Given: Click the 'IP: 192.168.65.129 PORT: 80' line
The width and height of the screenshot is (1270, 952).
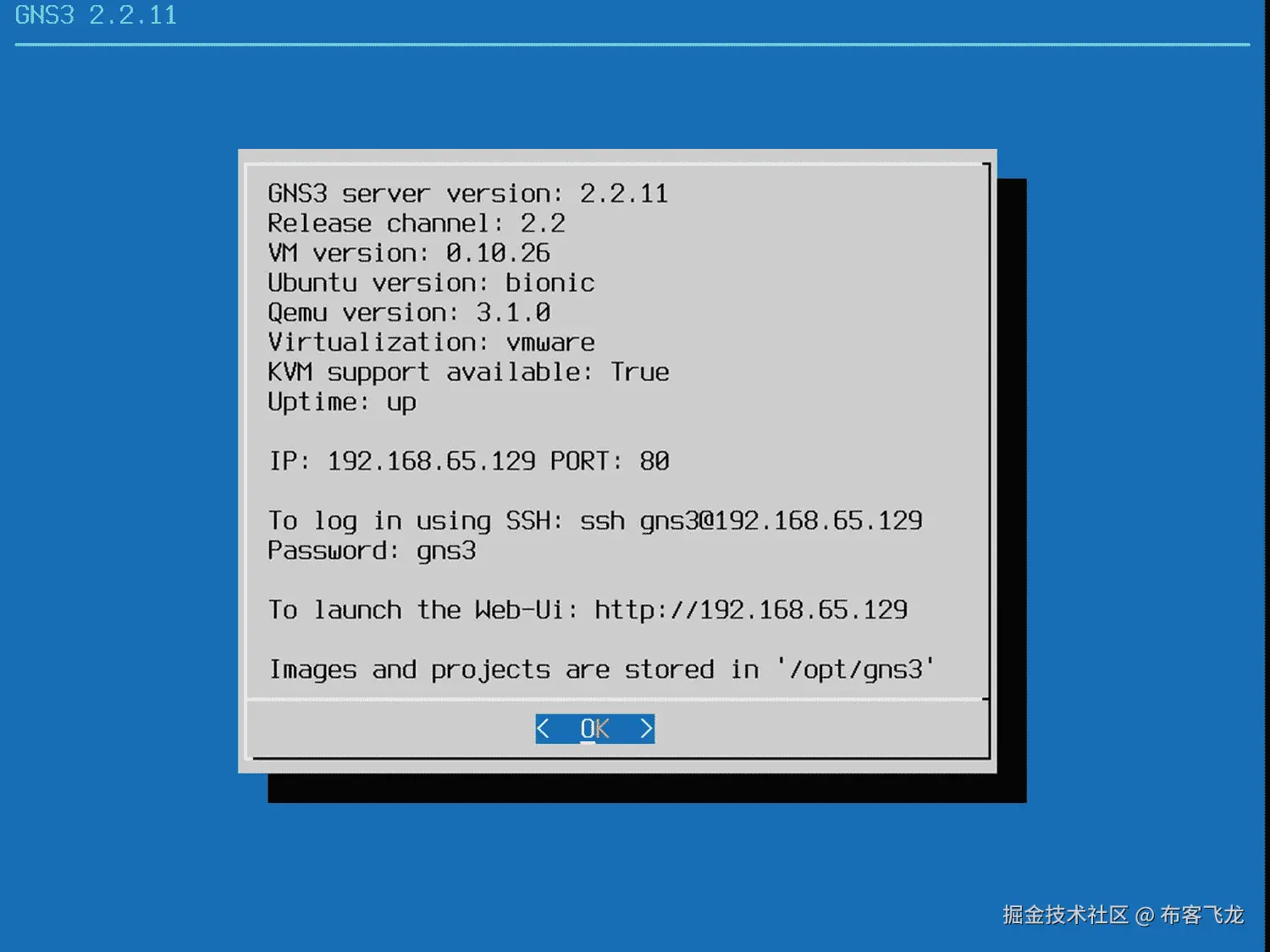Looking at the screenshot, I should [469, 461].
